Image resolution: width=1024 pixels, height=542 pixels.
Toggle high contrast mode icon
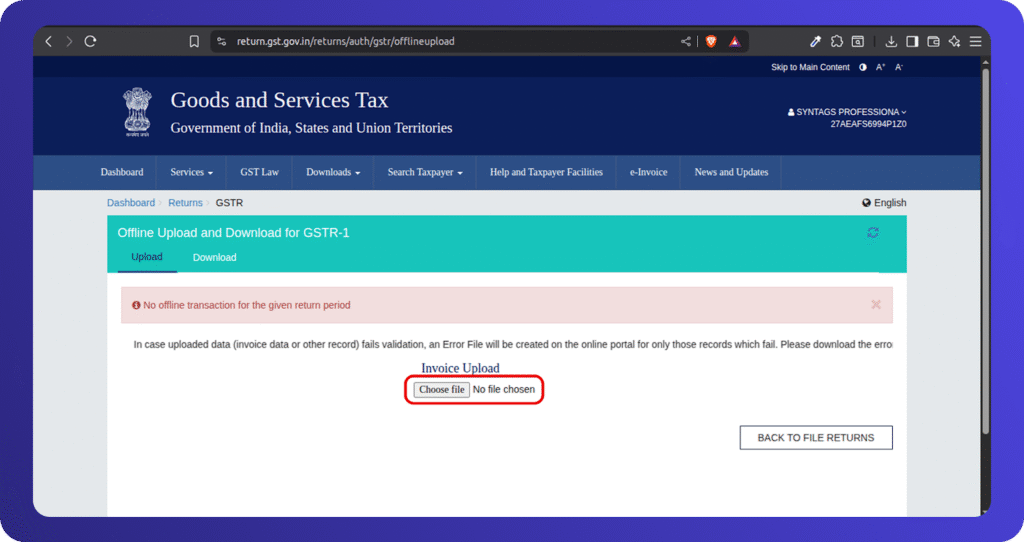[863, 67]
